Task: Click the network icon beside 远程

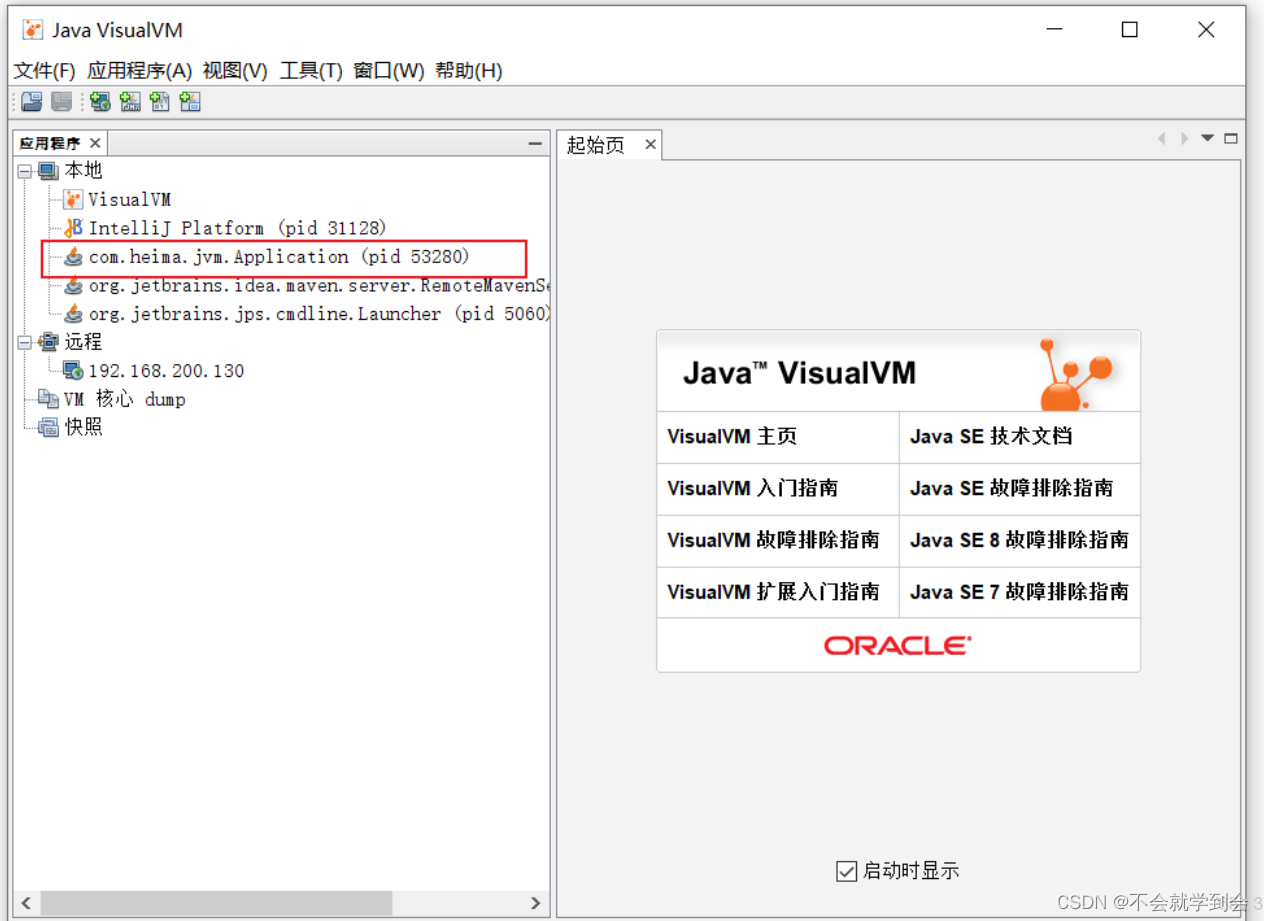Action: coord(48,342)
